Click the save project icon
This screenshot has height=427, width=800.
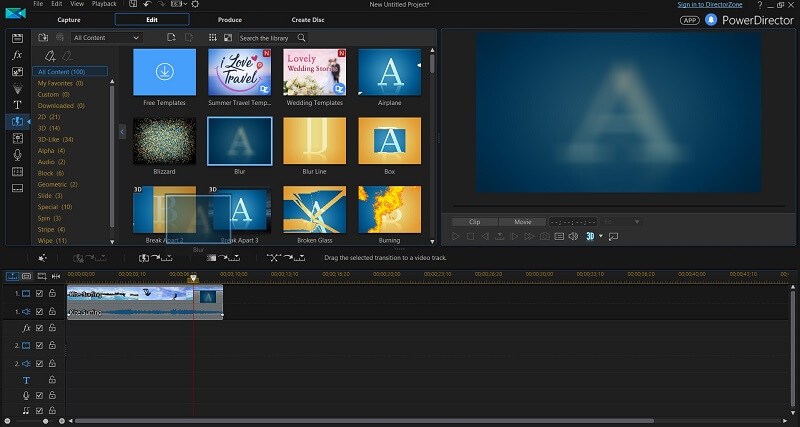(133, 4)
